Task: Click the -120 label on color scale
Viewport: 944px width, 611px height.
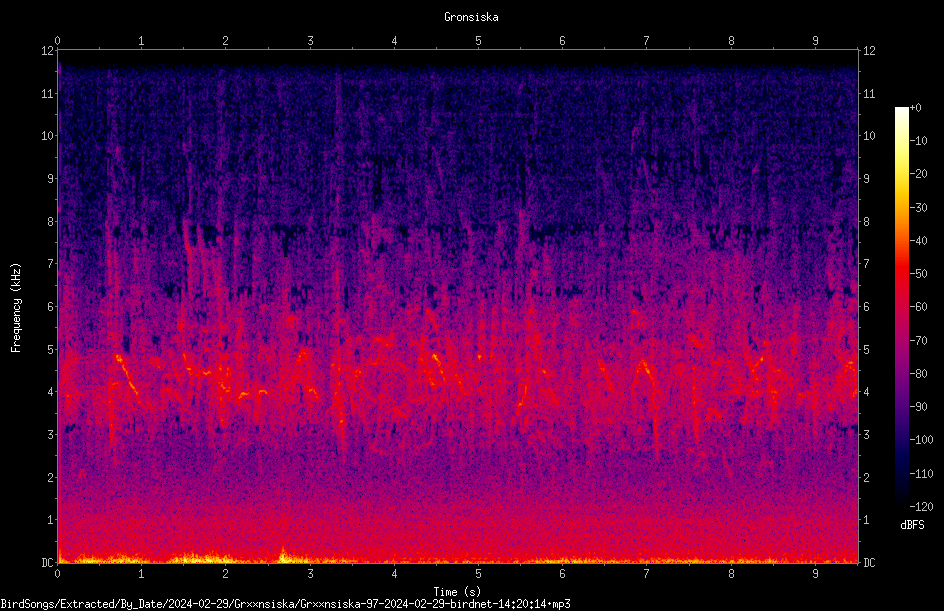Action: (921, 506)
